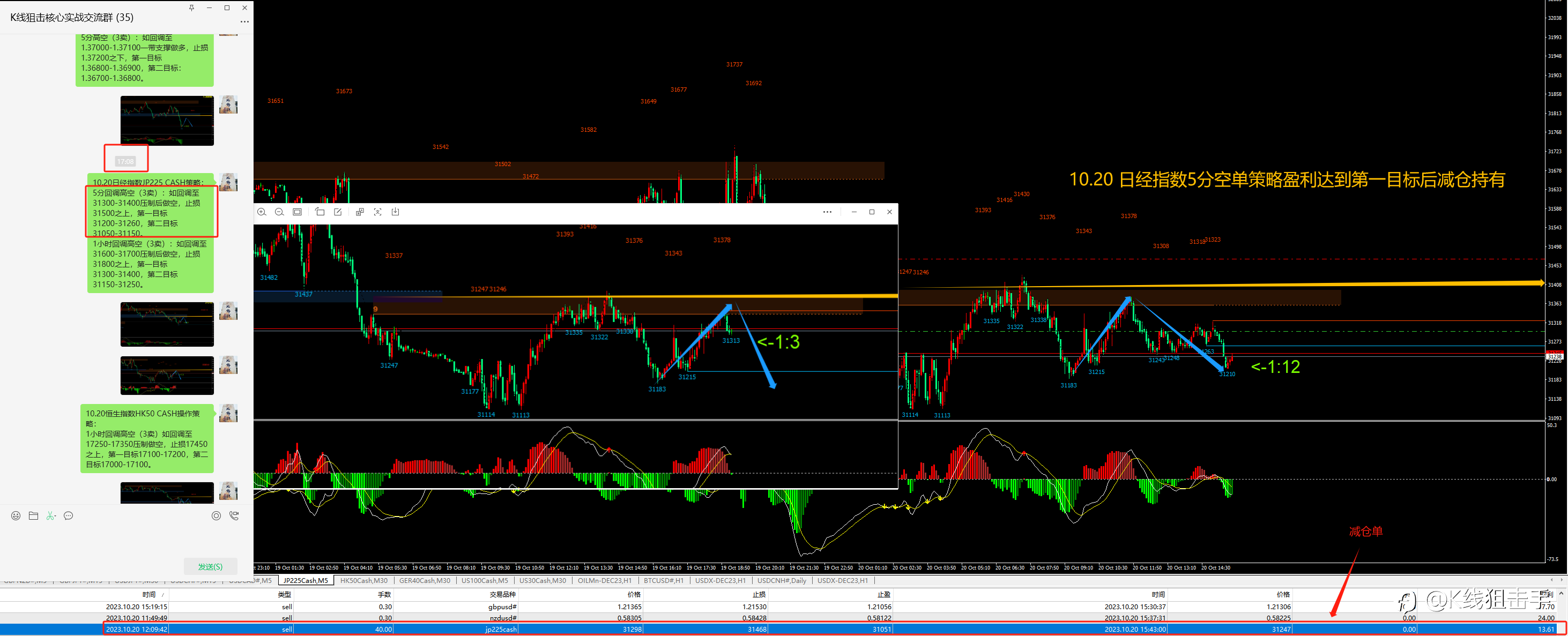Screen dimensions: 1568x636
Task: Click the translate image icon
Action: 360,212
